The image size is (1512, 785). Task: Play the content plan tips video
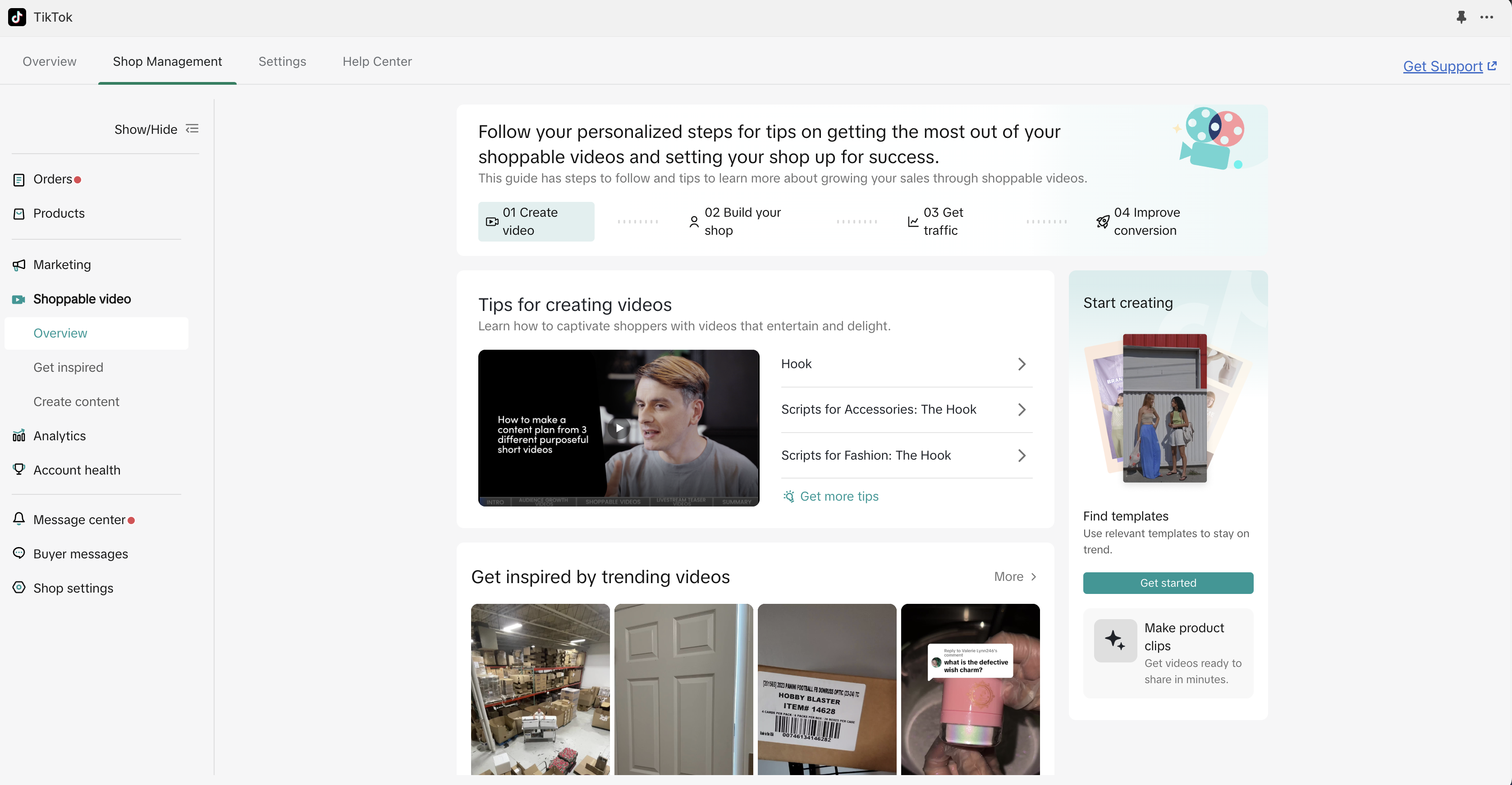pyautogui.click(x=619, y=428)
